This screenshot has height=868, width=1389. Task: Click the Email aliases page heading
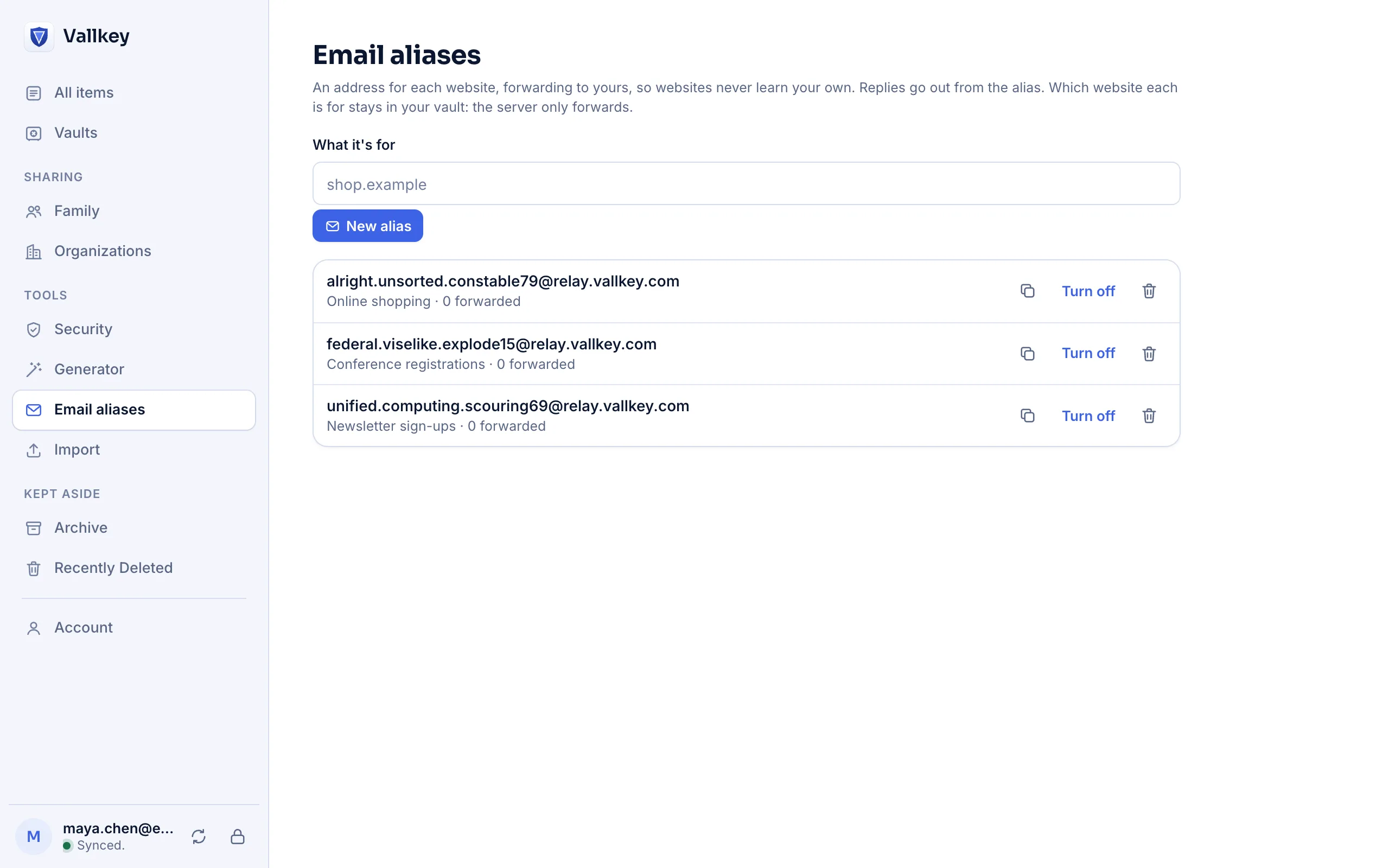coord(397,55)
